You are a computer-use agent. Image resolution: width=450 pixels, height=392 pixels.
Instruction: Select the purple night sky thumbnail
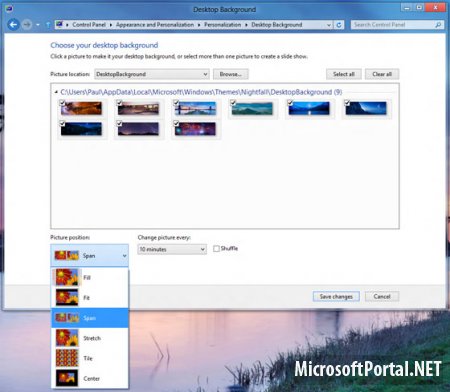(x=139, y=129)
